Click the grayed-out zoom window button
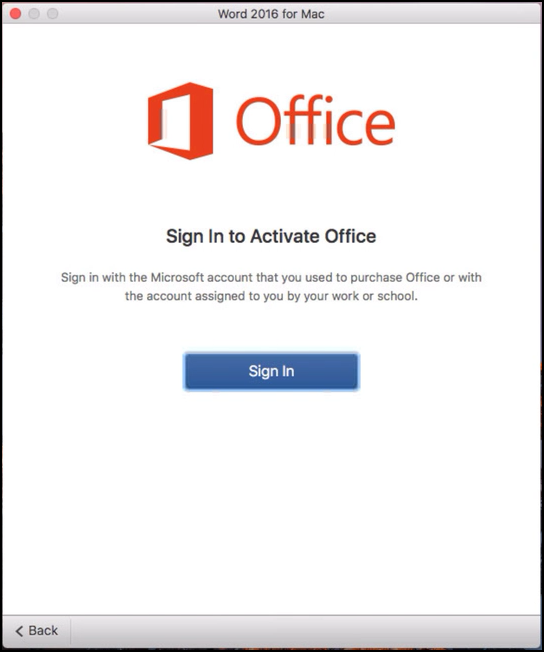Viewport: 544px width, 652px height. (x=52, y=14)
